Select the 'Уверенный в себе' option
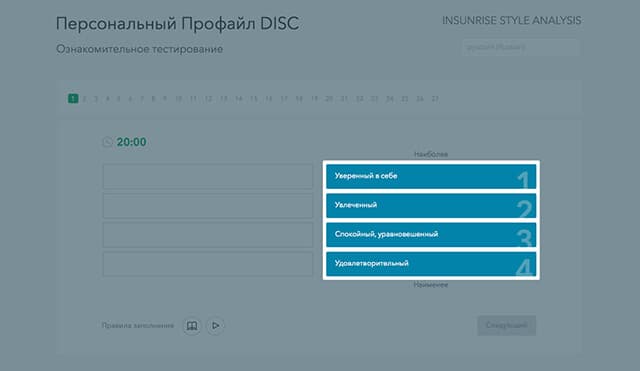 (x=431, y=176)
